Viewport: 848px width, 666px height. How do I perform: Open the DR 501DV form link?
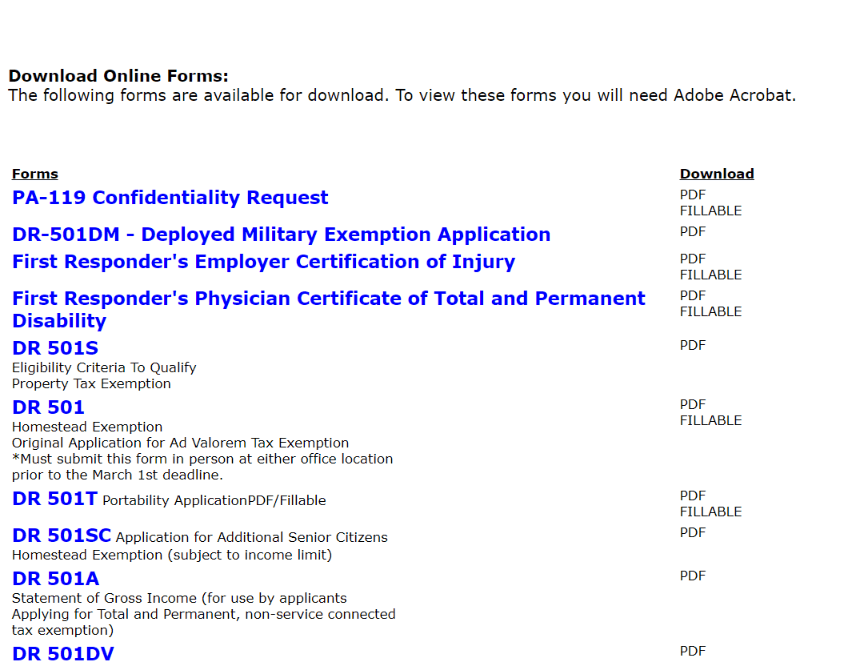[63, 654]
